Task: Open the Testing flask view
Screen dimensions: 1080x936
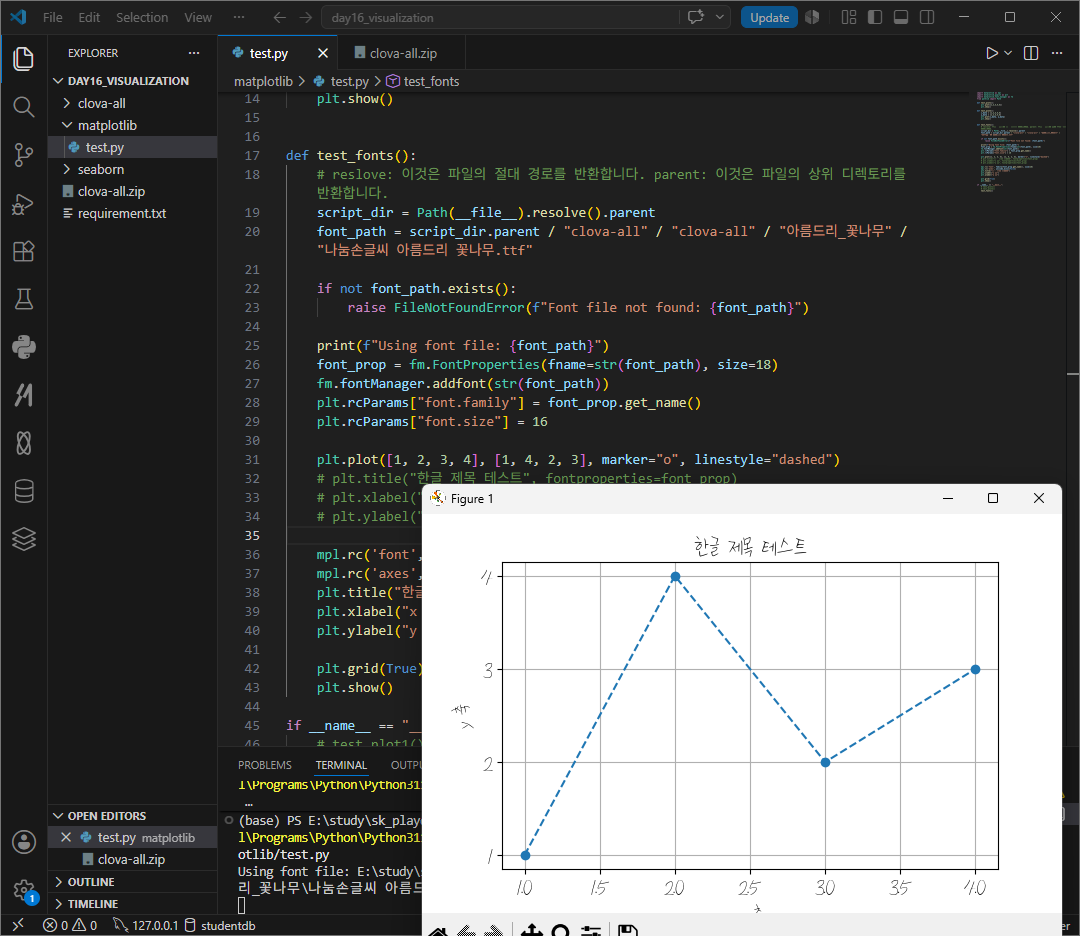Action: tap(23, 299)
